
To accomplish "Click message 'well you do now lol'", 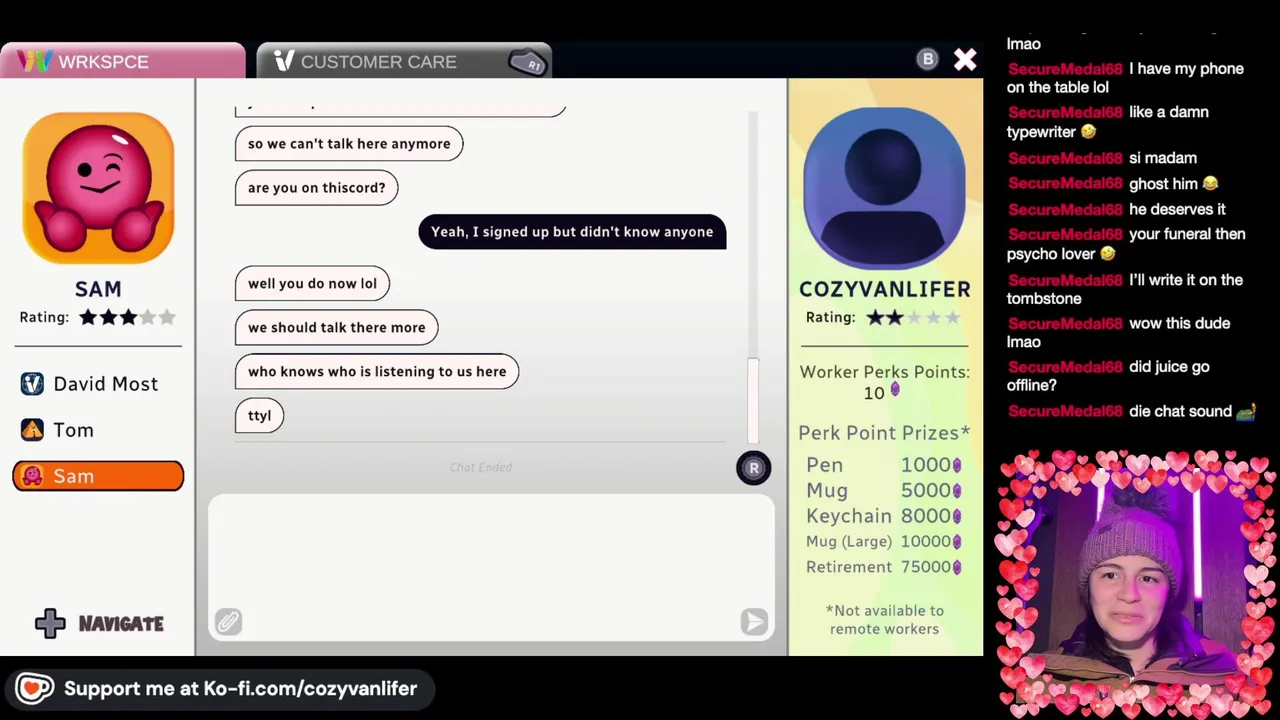I will pos(312,284).
